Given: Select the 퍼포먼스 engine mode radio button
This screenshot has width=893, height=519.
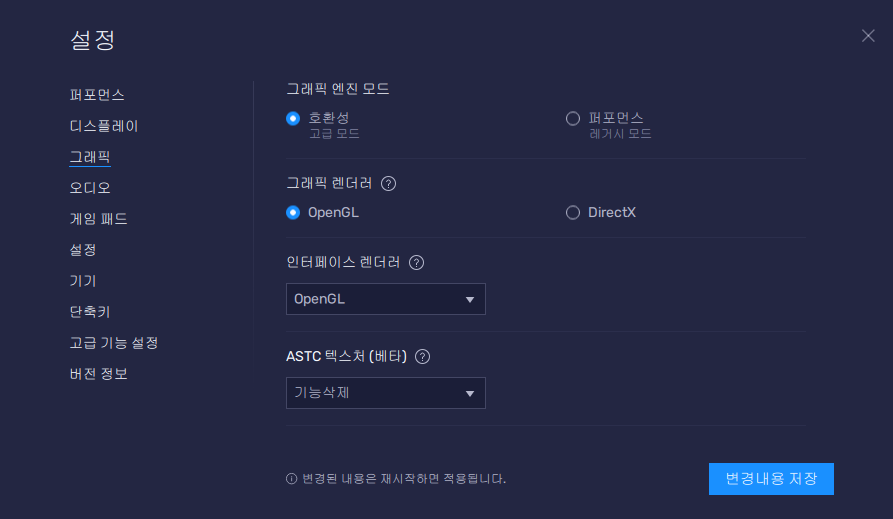Looking at the screenshot, I should [x=573, y=118].
